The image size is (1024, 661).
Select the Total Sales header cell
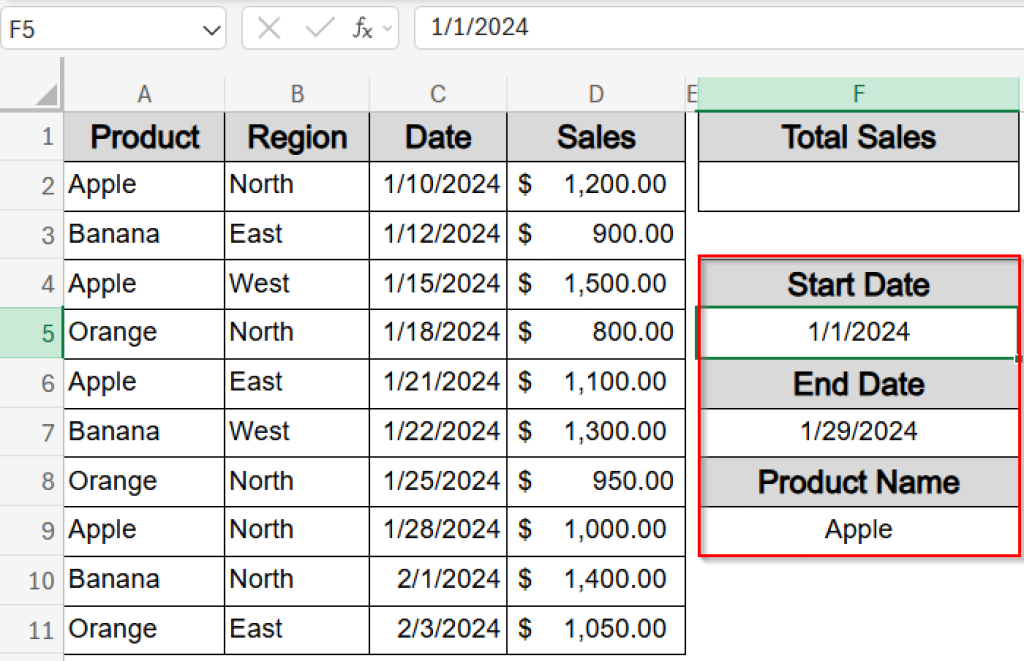click(x=858, y=137)
